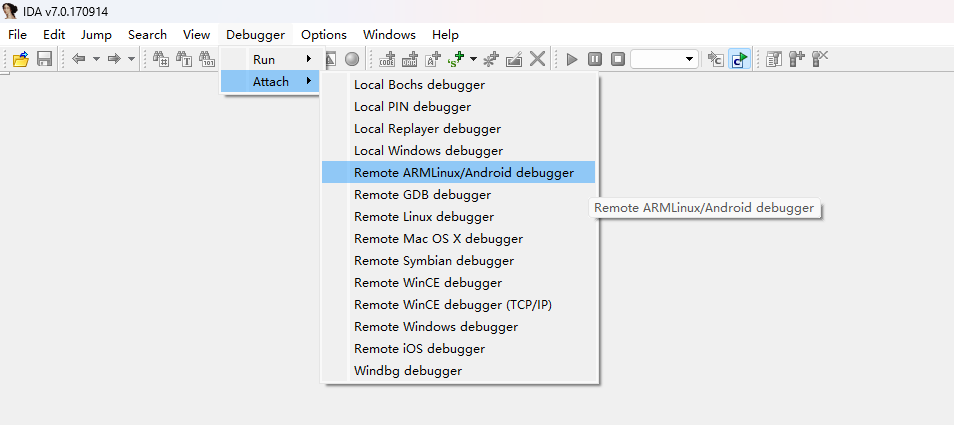This screenshot has width=954, height=425.
Task: Click the pencil rename/edit toolbar icon
Action: coord(514,59)
